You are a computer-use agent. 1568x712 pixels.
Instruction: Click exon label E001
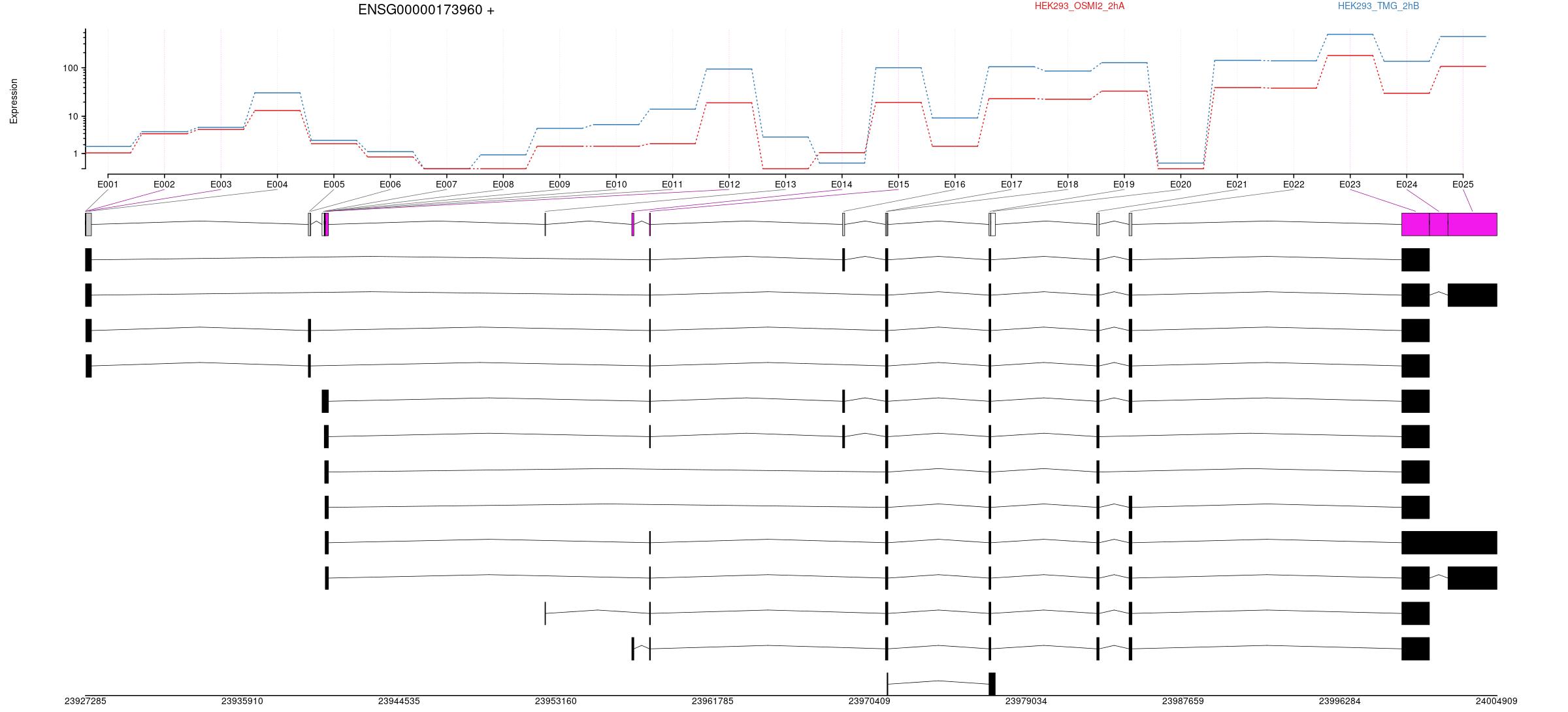(x=108, y=184)
